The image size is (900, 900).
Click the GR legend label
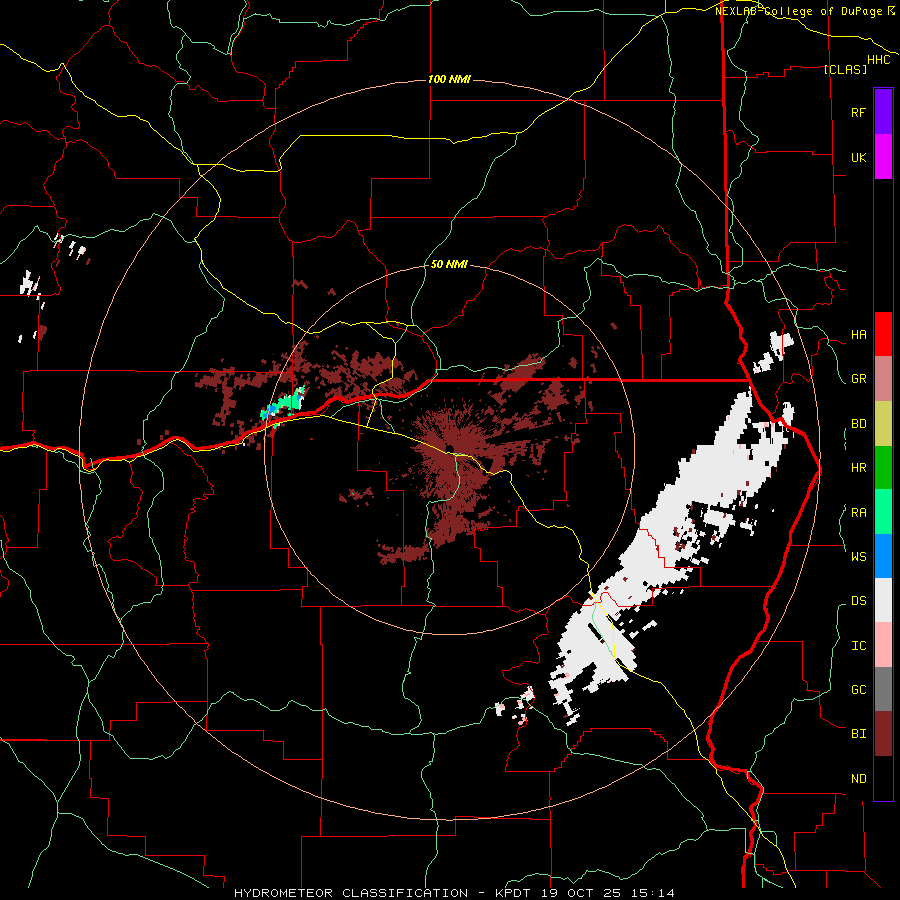(858, 379)
